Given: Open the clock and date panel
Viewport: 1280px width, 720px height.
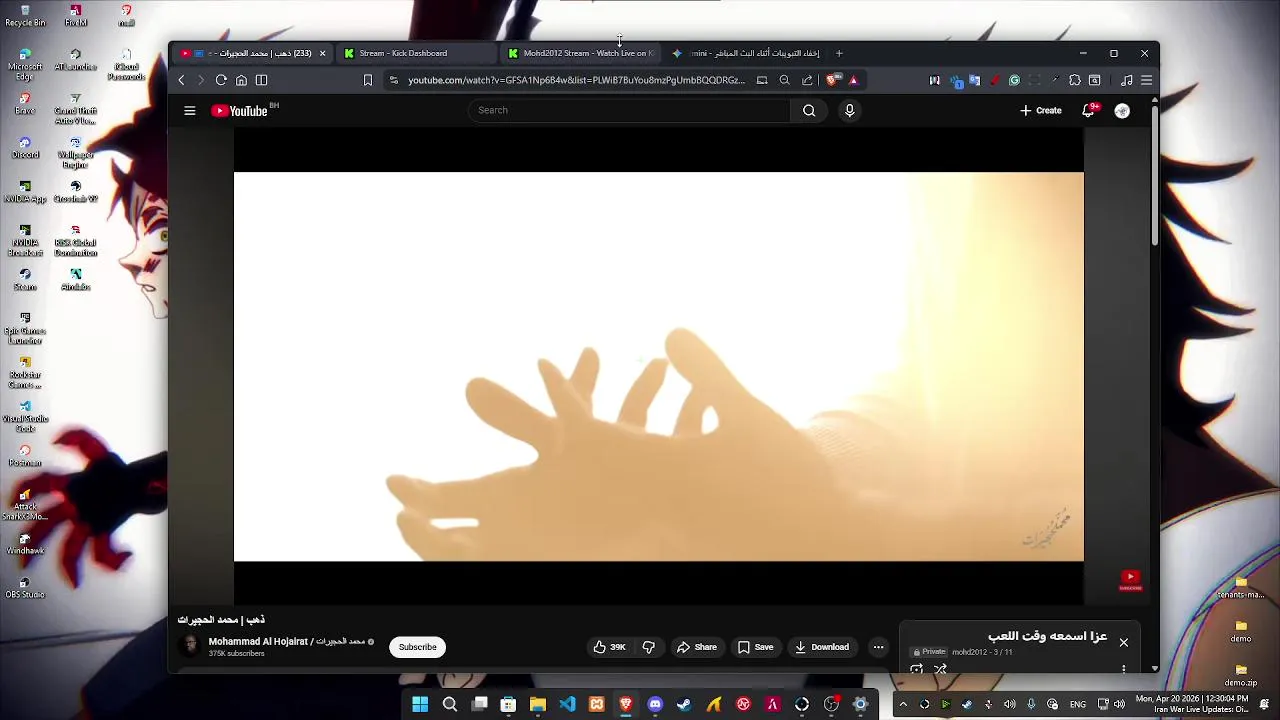Looking at the screenshot, I should [x=1192, y=704].
